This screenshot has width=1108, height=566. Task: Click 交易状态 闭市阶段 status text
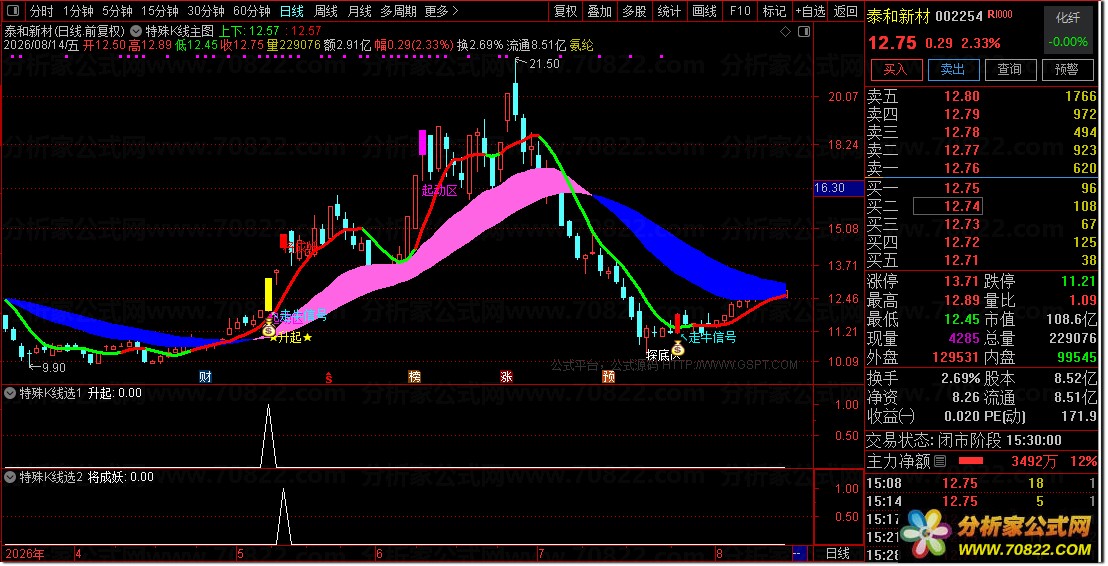pyautogui.click(x=964, y=440)
